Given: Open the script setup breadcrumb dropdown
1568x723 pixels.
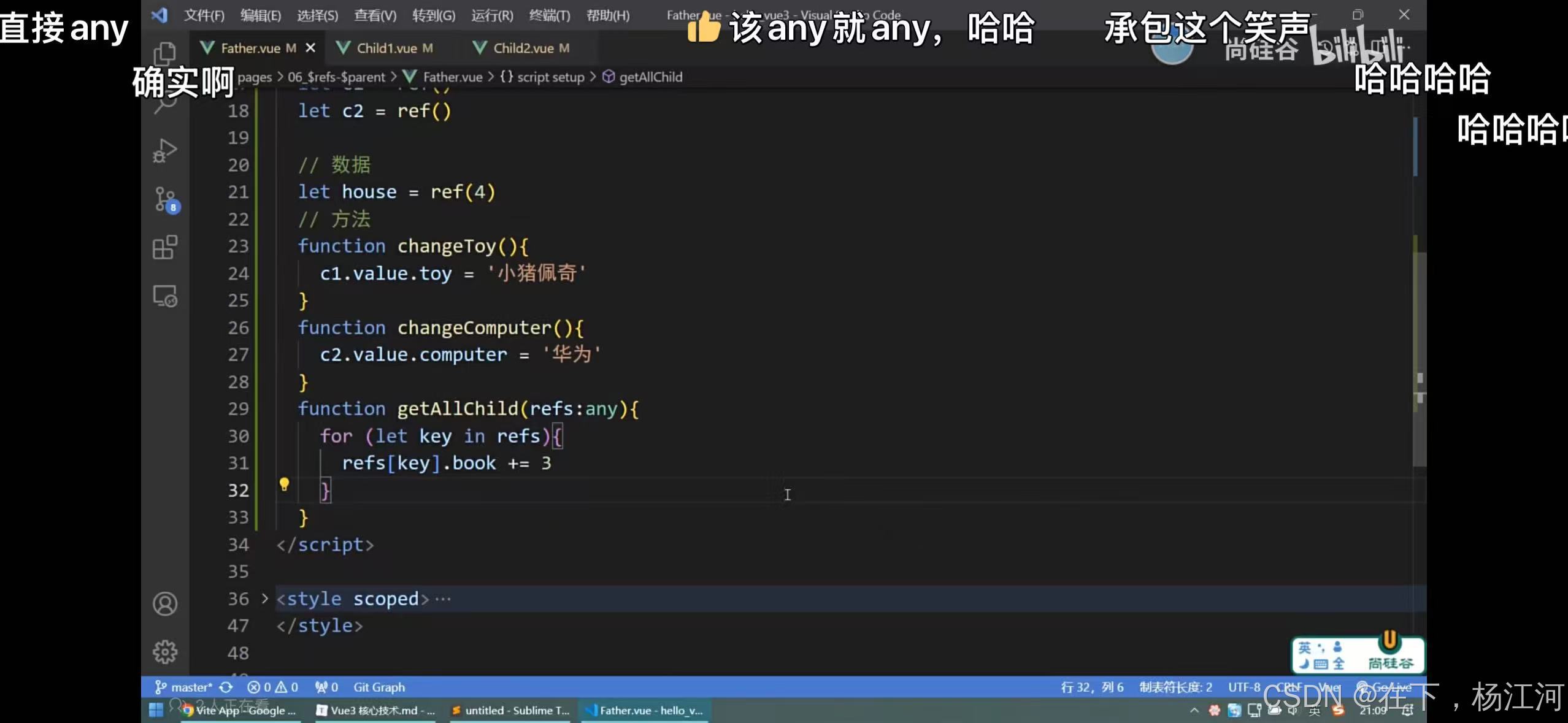Looking at the screenshot, I should point(550,77).
